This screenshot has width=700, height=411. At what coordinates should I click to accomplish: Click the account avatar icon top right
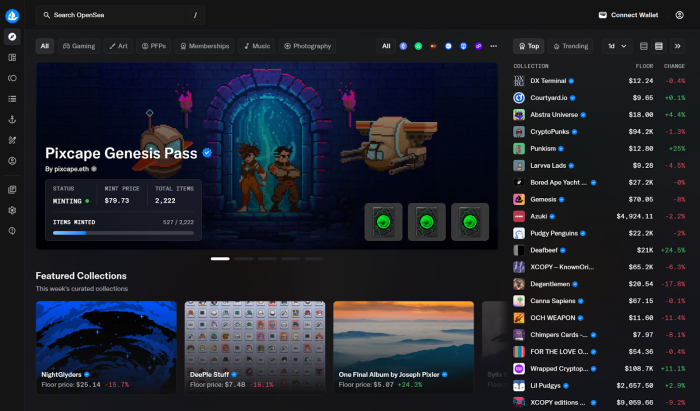pyautogui.click(x=679, y=15)
